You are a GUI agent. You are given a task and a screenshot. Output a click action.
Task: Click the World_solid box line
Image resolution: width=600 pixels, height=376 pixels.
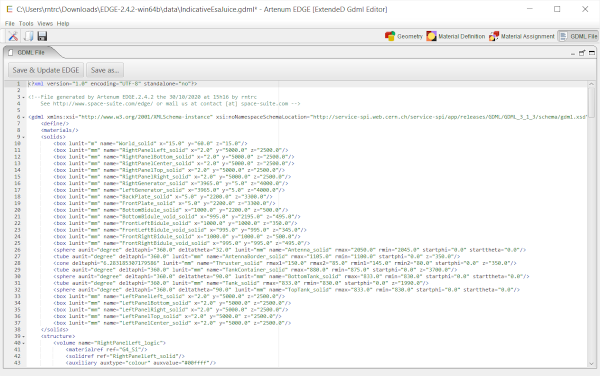150,143
